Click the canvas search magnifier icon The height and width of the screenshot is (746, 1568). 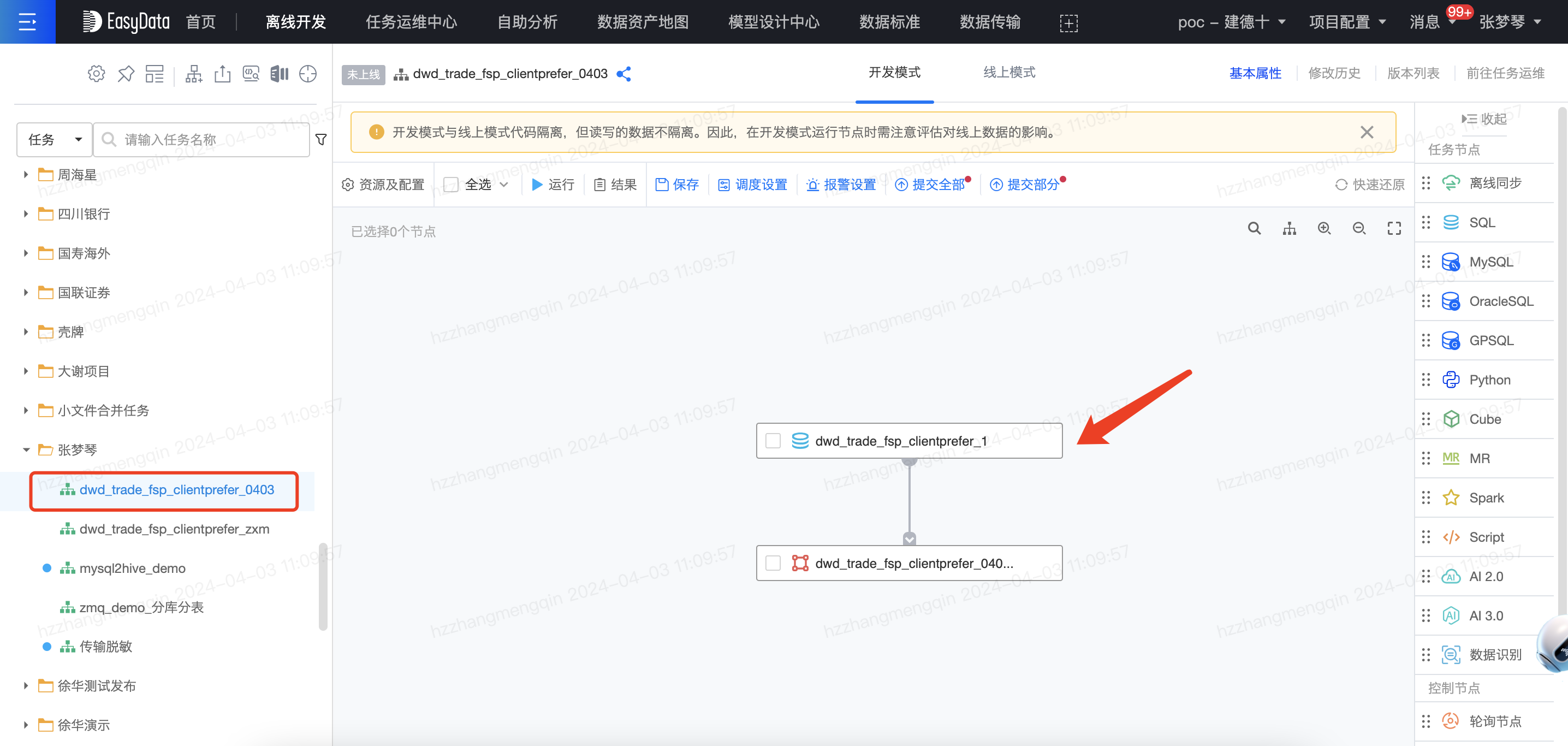pos(1254,228)
